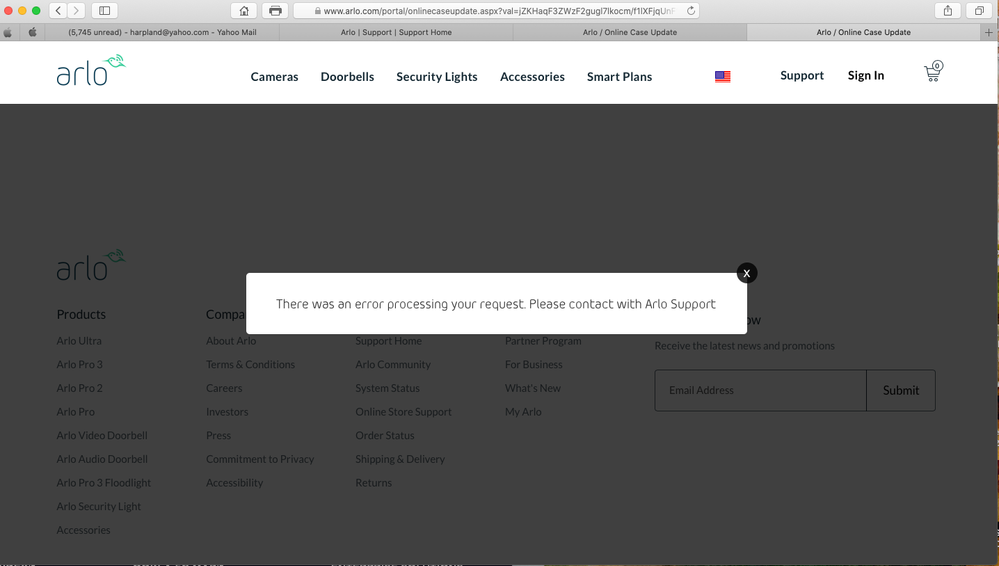
Task: Go back with Safari's back arrow
Action: 58,10
